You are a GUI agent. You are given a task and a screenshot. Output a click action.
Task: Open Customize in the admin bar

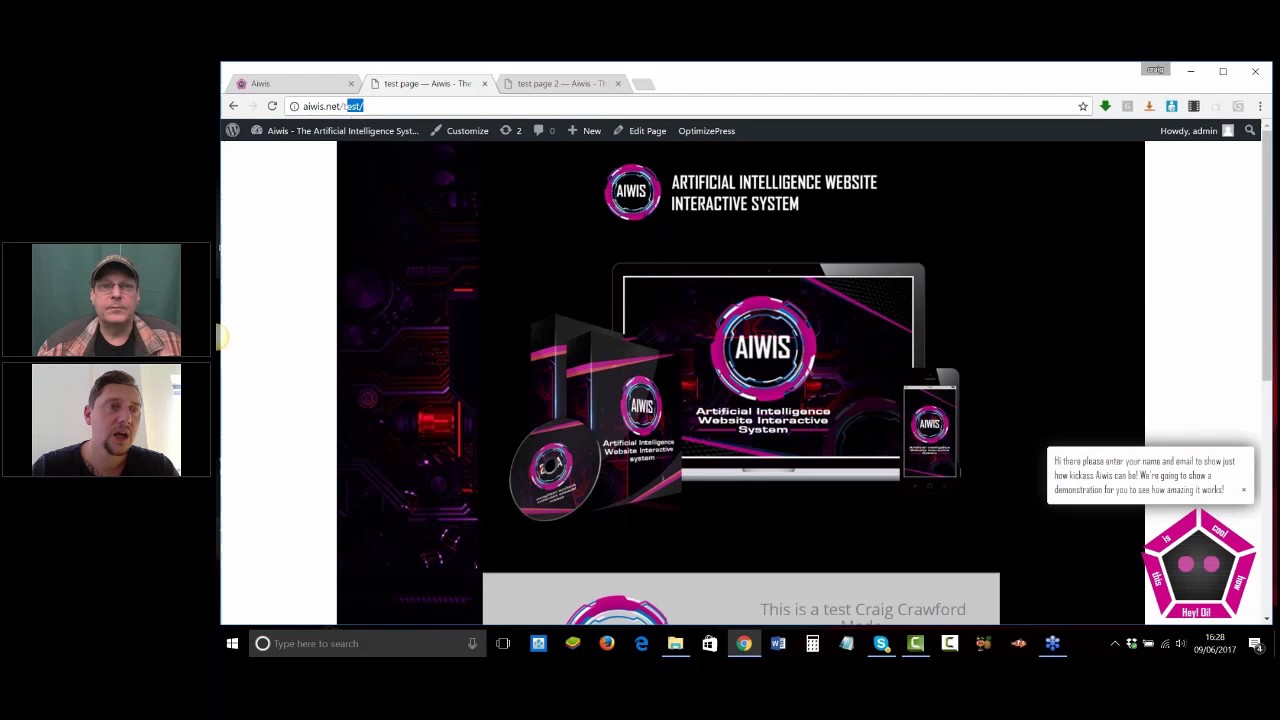click(x=459, y=131)
